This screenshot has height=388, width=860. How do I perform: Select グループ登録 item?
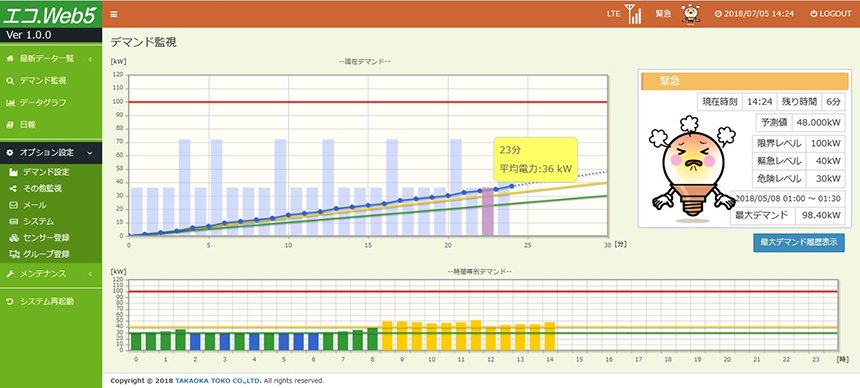click(46, 255)
